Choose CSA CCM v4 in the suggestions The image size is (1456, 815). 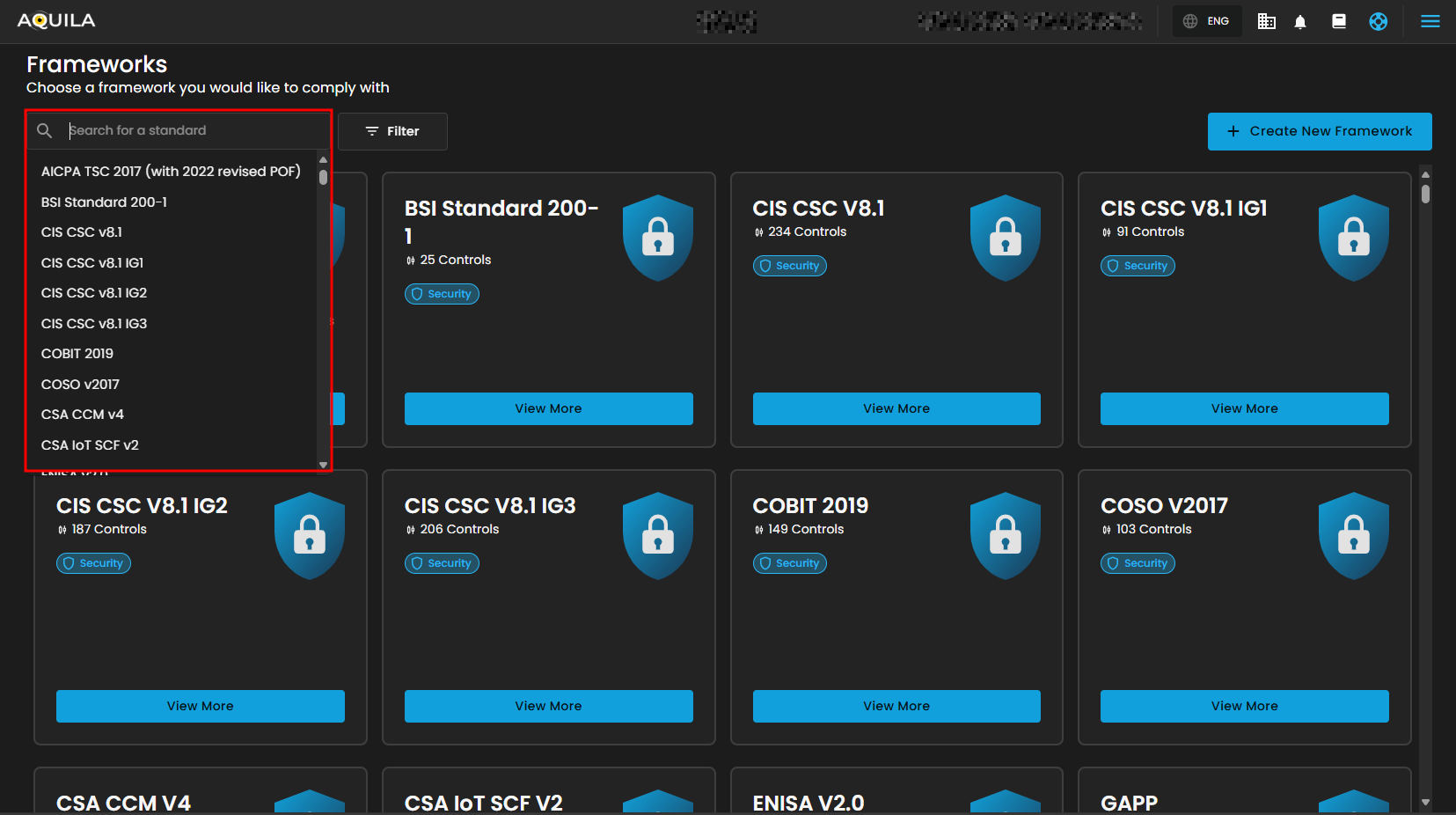[83, 415]
